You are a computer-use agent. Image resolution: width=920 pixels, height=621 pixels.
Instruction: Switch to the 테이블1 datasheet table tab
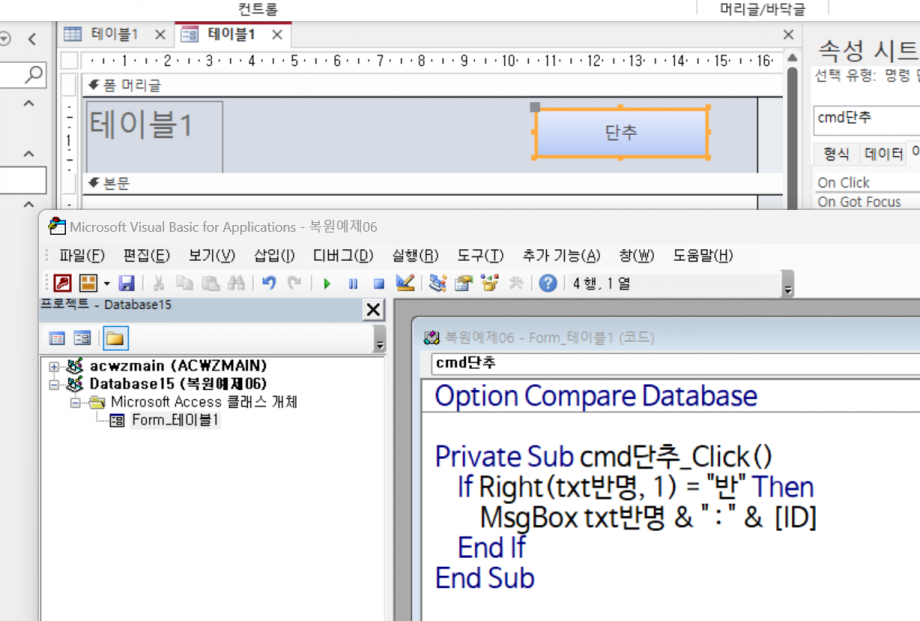point(114,34)
